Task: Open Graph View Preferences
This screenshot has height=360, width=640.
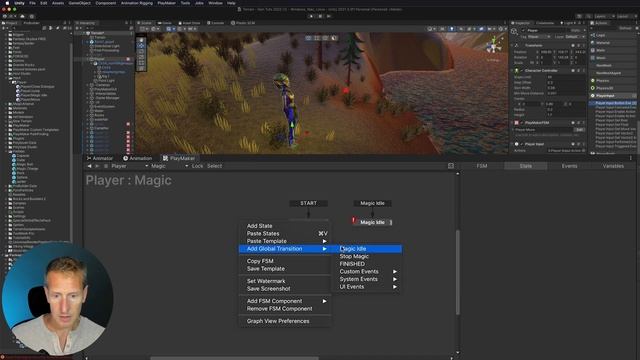Action: (x=284, y=321)
